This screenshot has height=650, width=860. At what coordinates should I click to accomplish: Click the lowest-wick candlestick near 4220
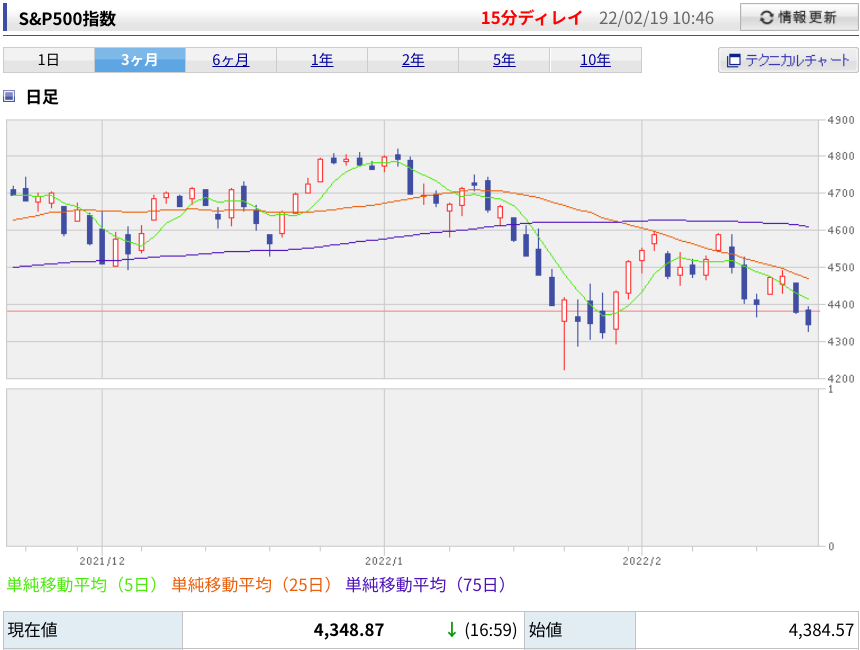coord(564,334)
